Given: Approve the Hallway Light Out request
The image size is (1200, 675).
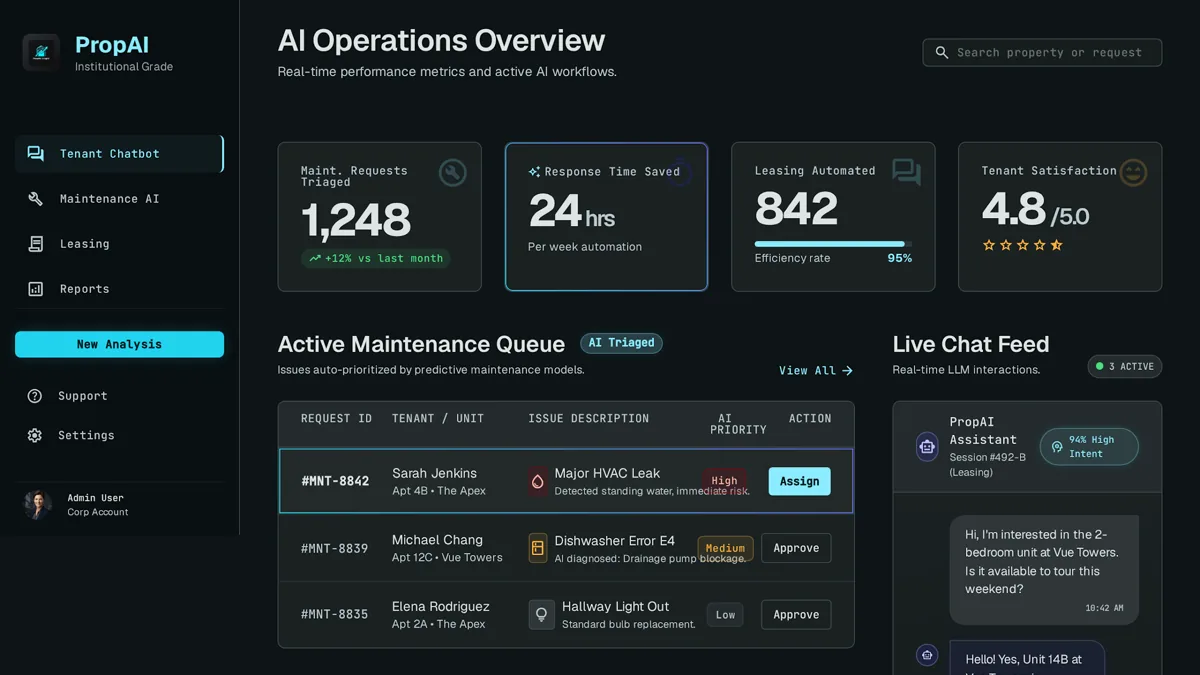Looking at the screenshot, I should pyautogui.click(x=796, y=615).
